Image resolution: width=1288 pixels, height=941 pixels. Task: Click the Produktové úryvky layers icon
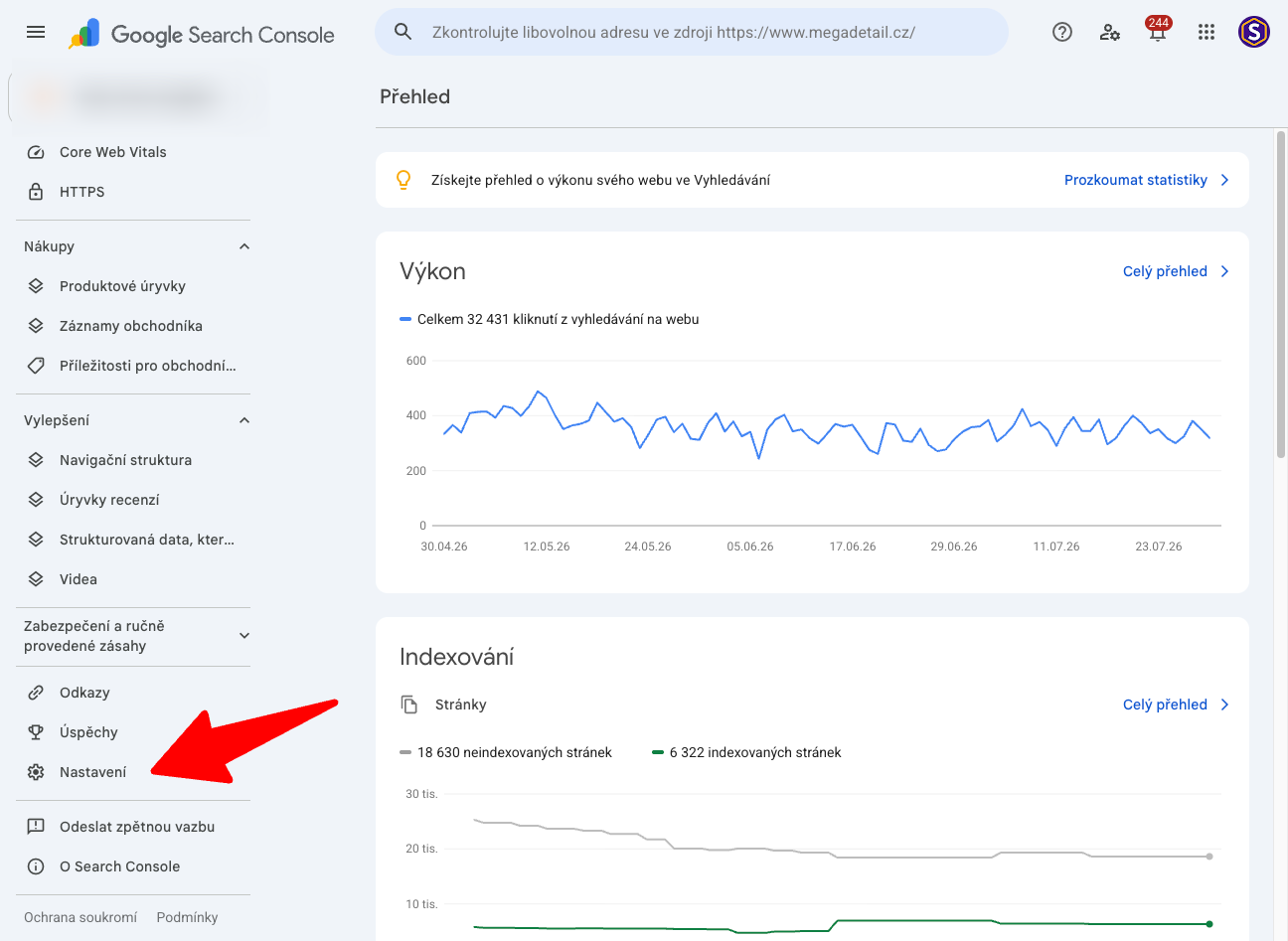(x=36, y=286)
